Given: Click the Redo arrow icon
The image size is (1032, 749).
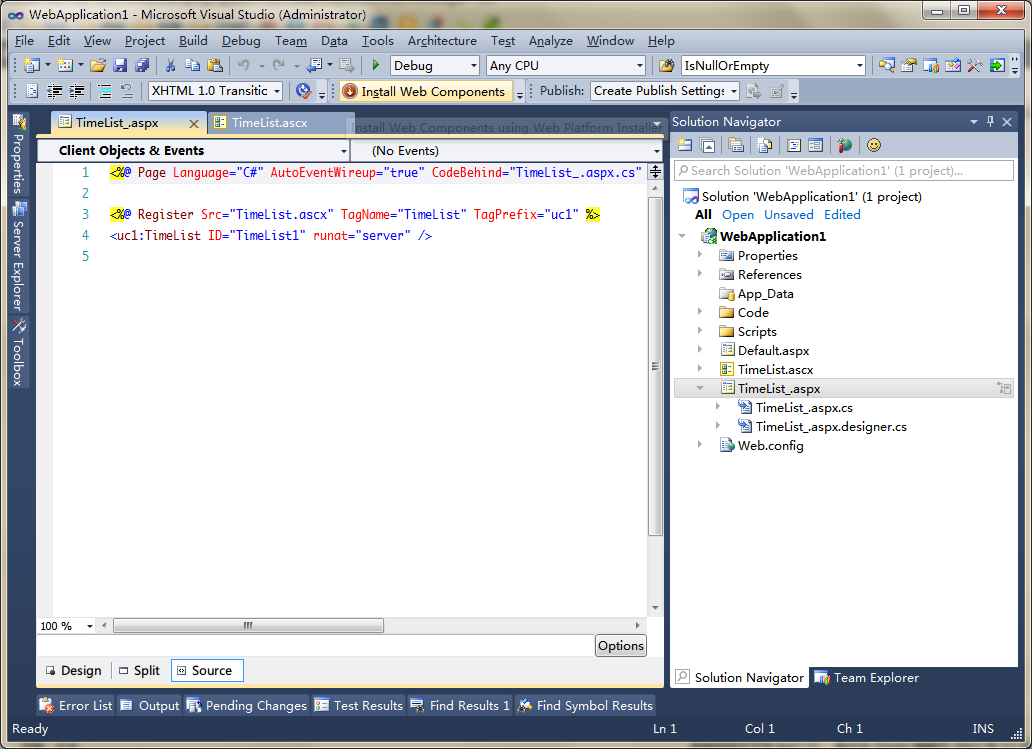Looking at the screenshot, I should point(279,65).
